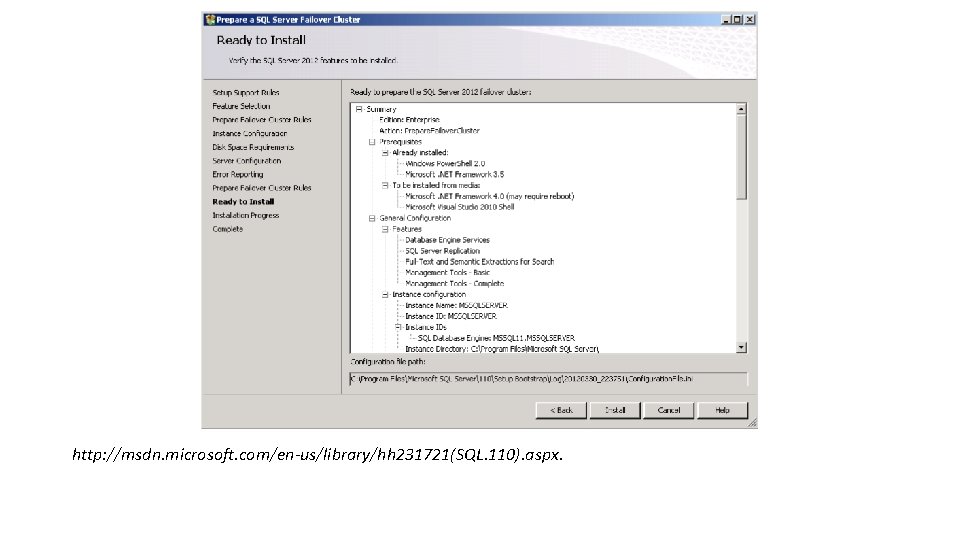Click the Back button
This screenshot has width=960, height=540.
(561, 410)
